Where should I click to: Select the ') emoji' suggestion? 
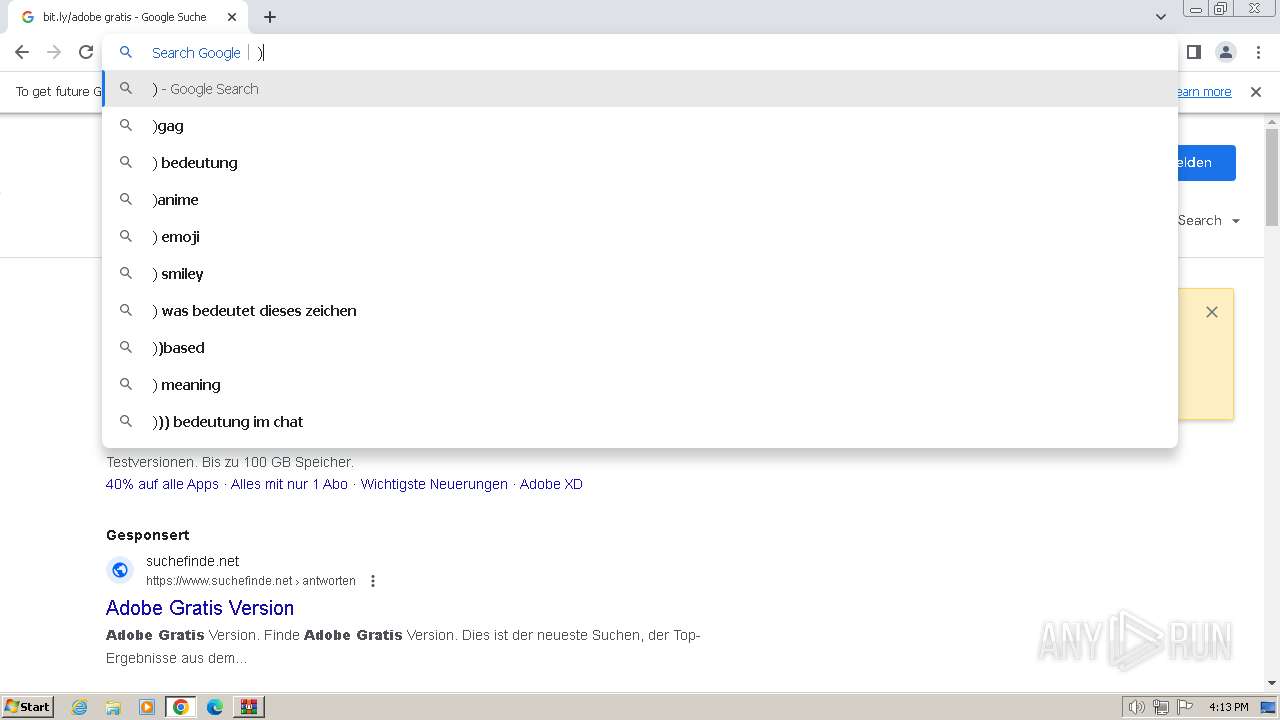tap(640, 237)
